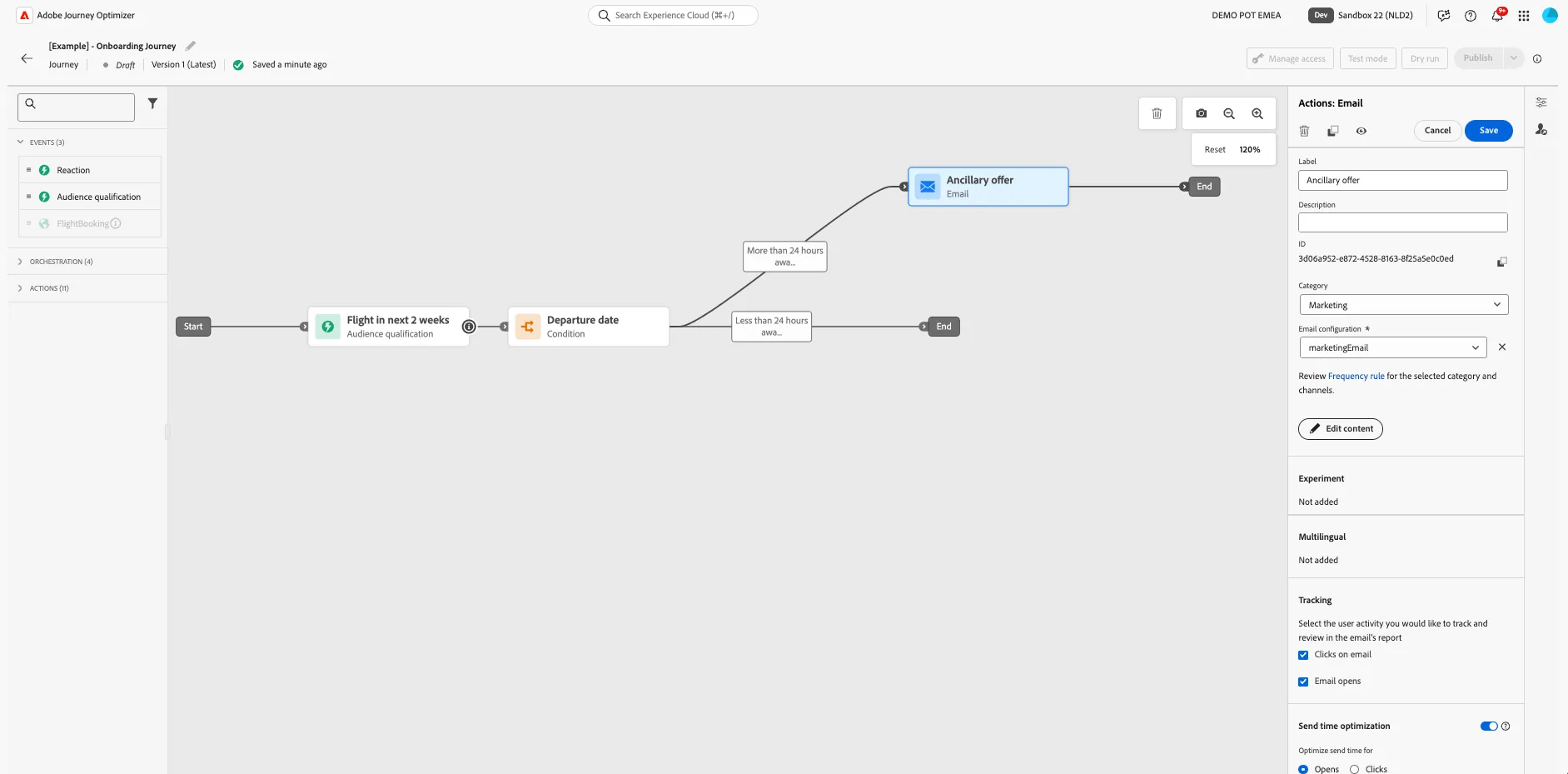Select the Departure date condition node
Viewport: 1568px width, 774px height.
[x=589, y=327]
